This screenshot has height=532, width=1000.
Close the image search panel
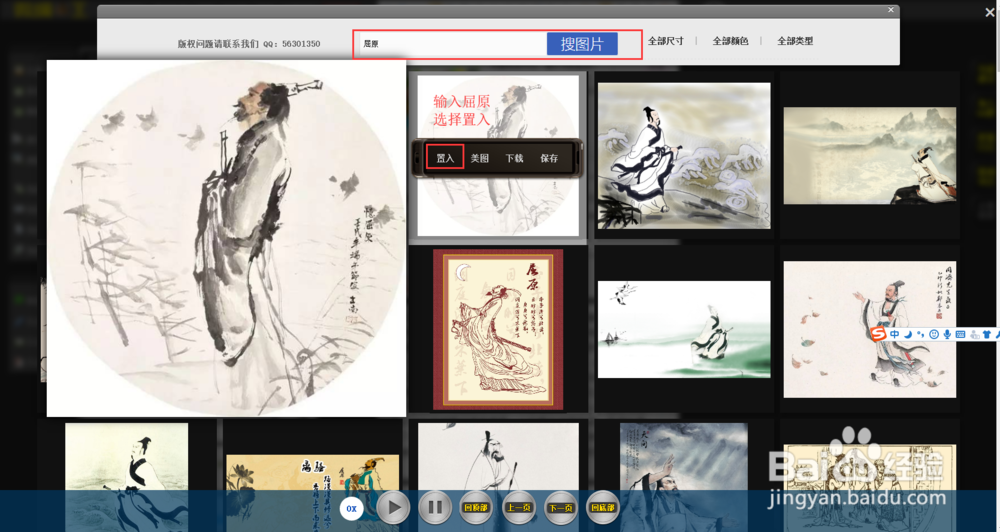point(891,10)
